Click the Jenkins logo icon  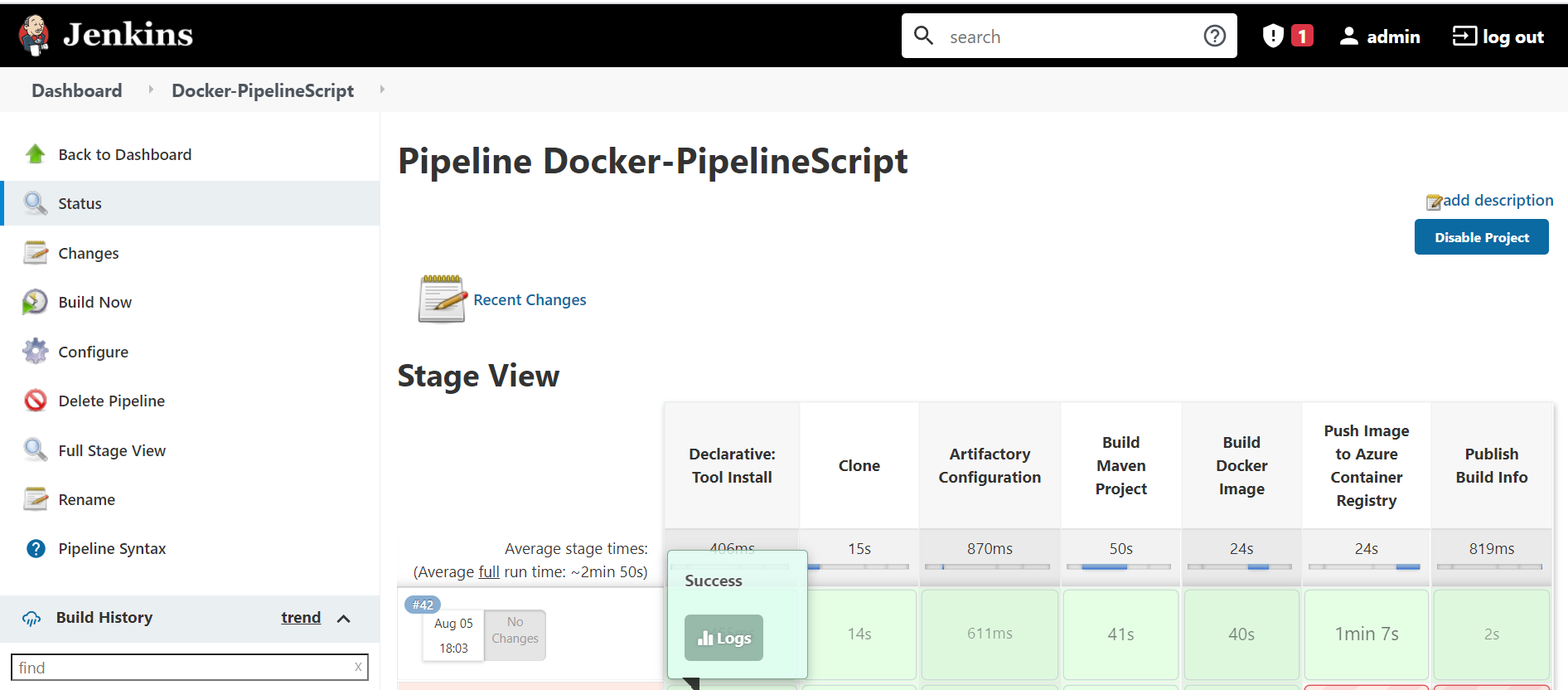[34, 35]
